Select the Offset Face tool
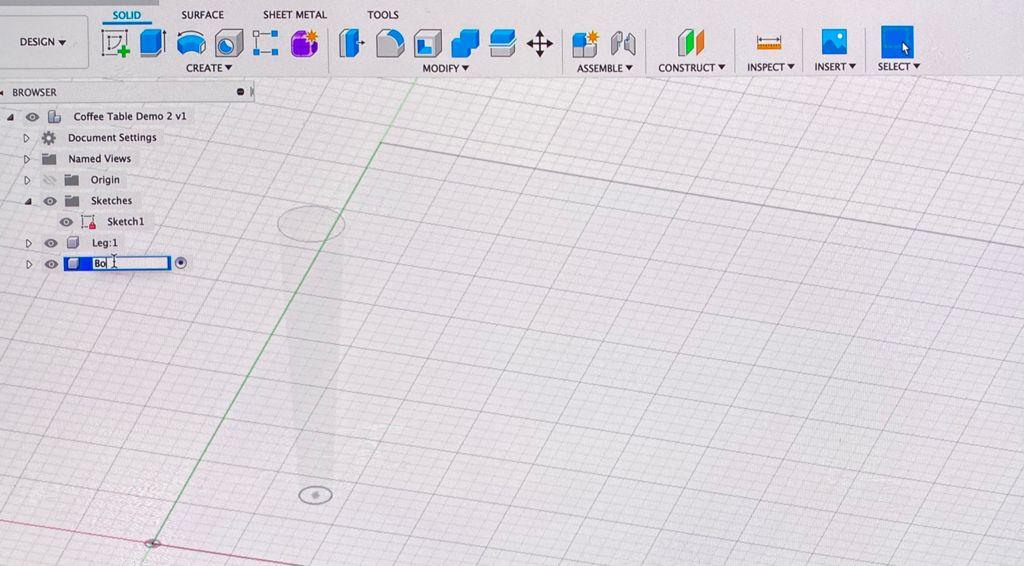Image resolution: width=1024 pixels, height=566 pixels. [x=503, y=44]
